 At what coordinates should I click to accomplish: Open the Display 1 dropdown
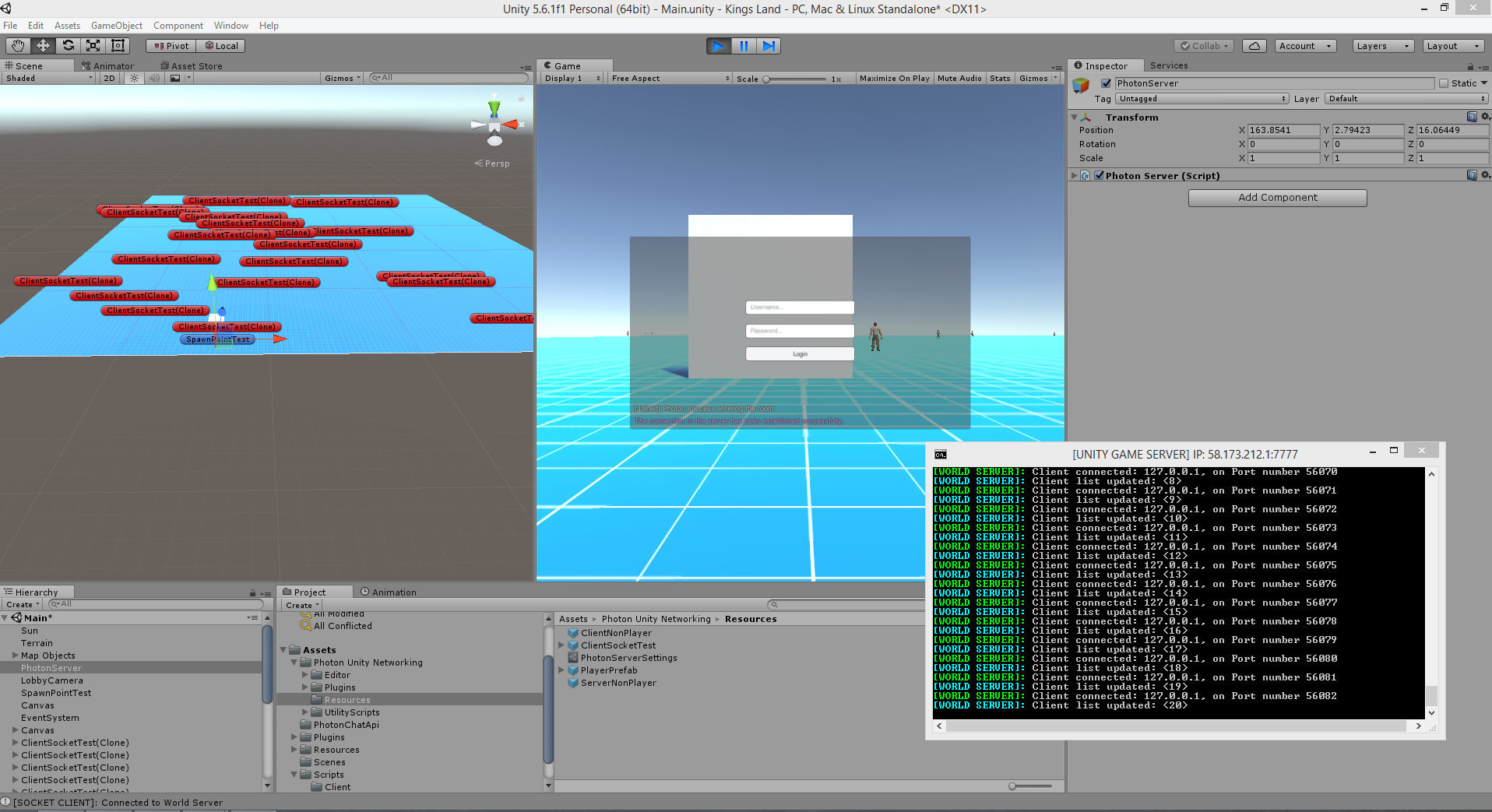coord(572,78)
